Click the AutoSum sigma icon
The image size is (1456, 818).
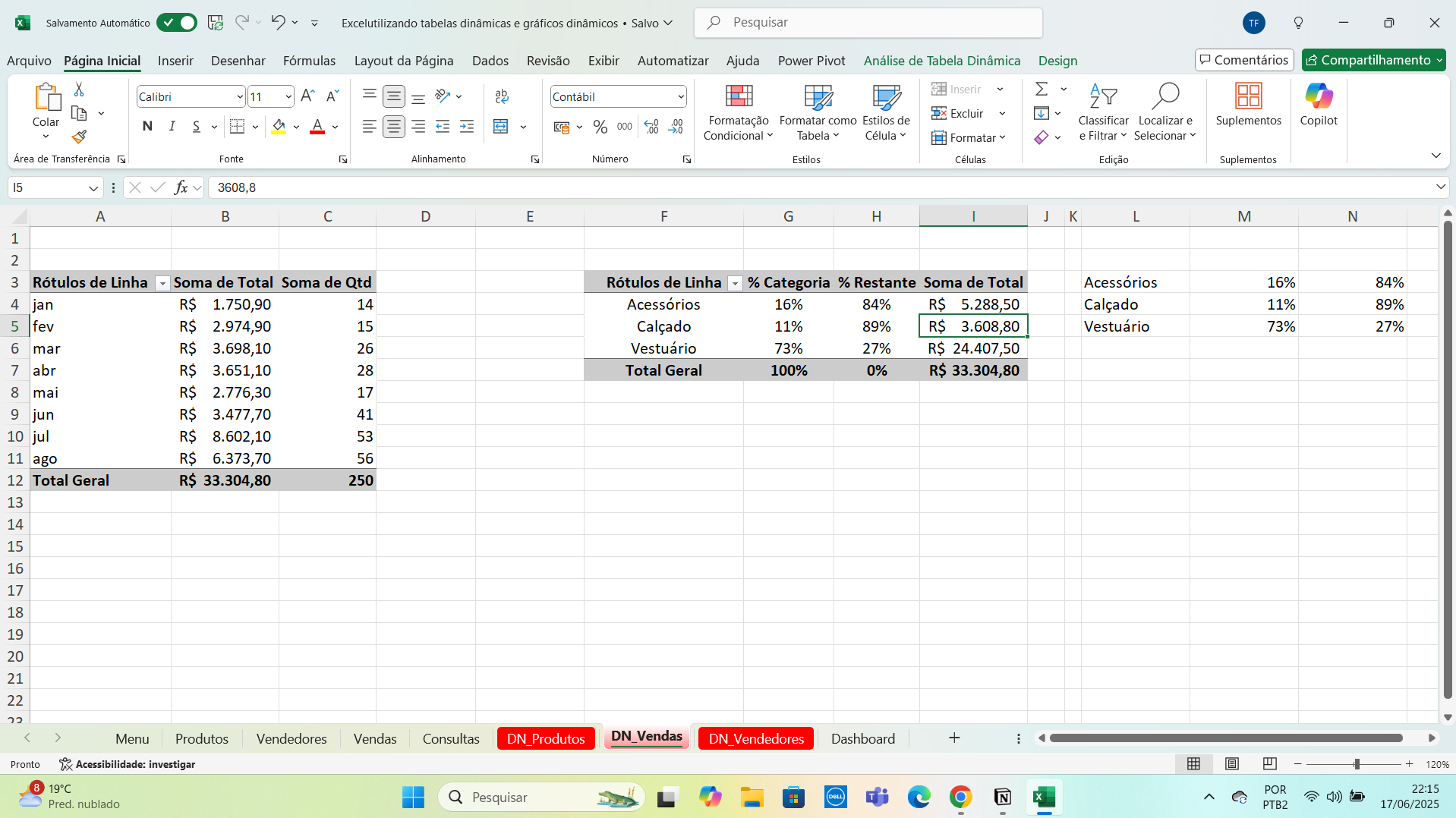[1042, 90]
